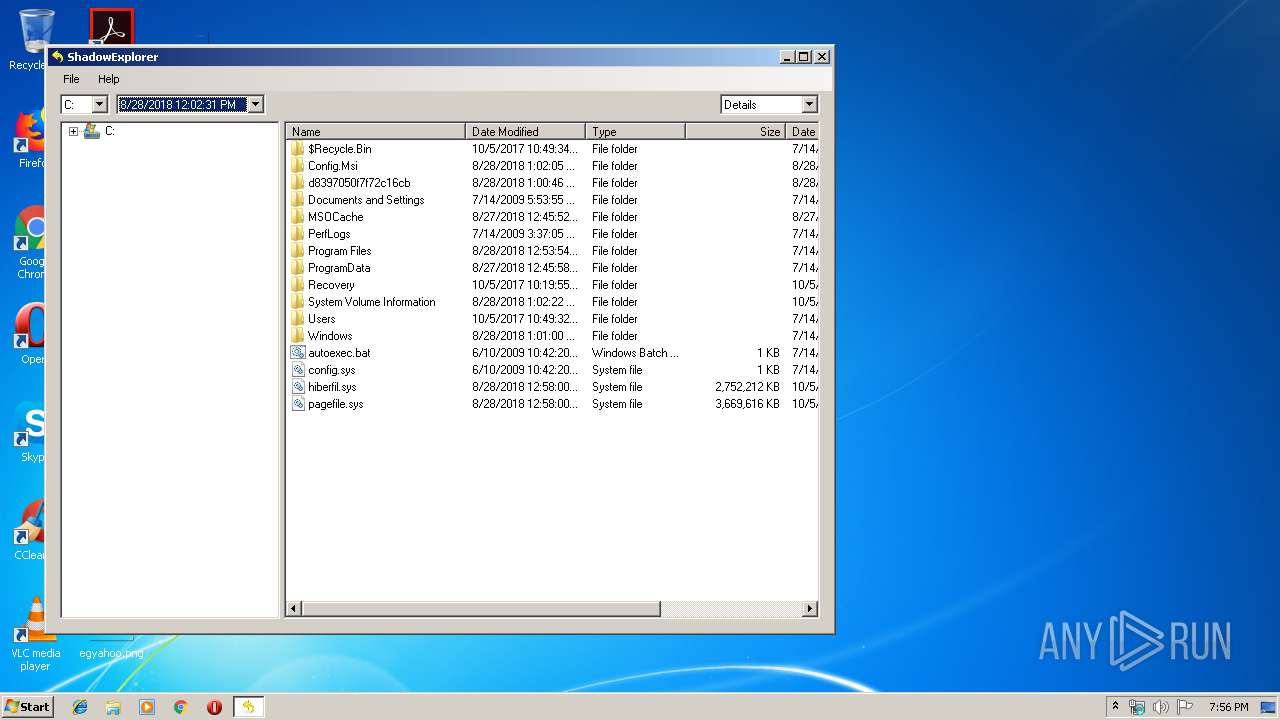Select the MSOCache folder icon

tap(298, 217)
